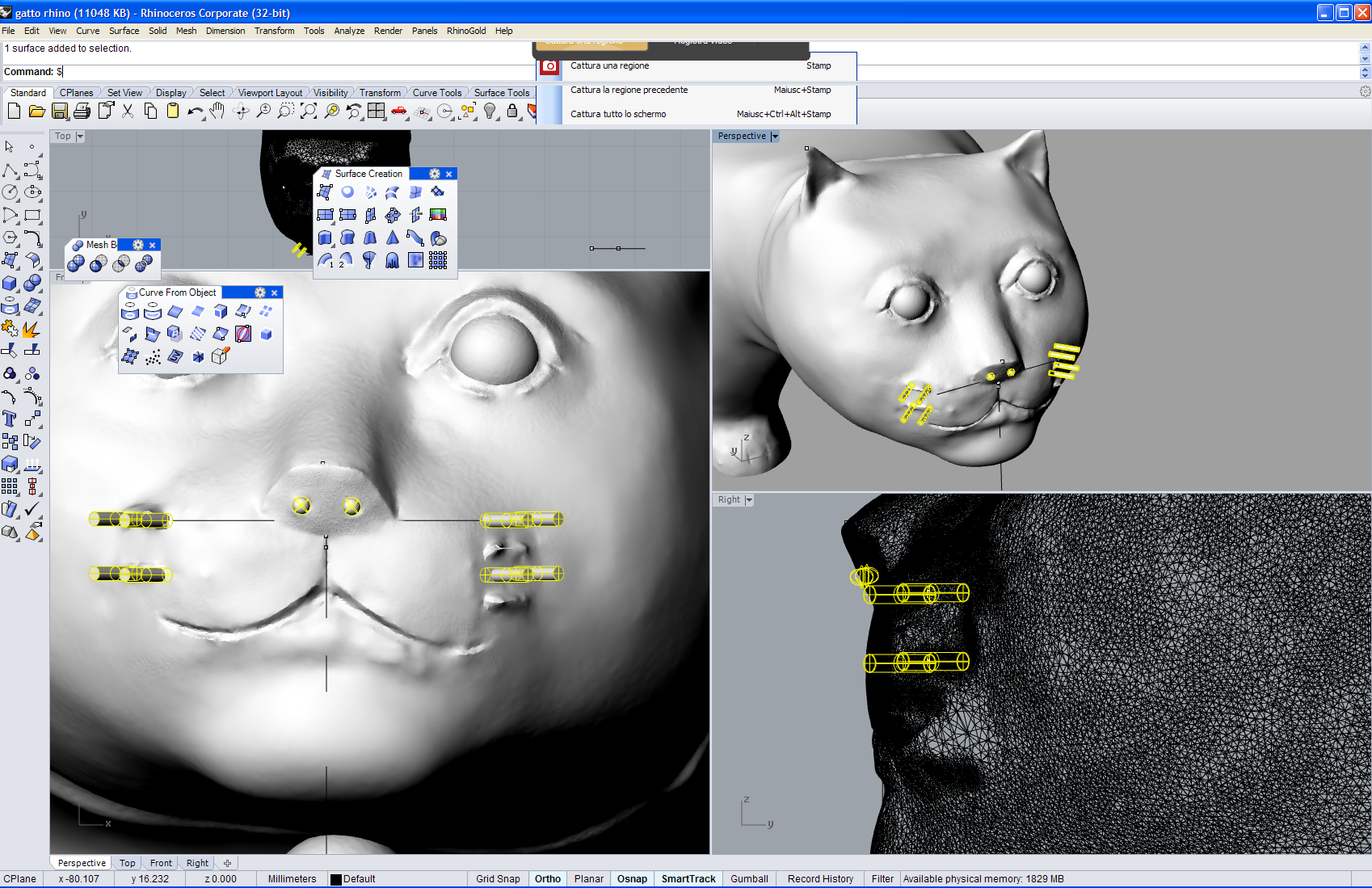Cut selection with the scissors icon

tap(128, 112)
